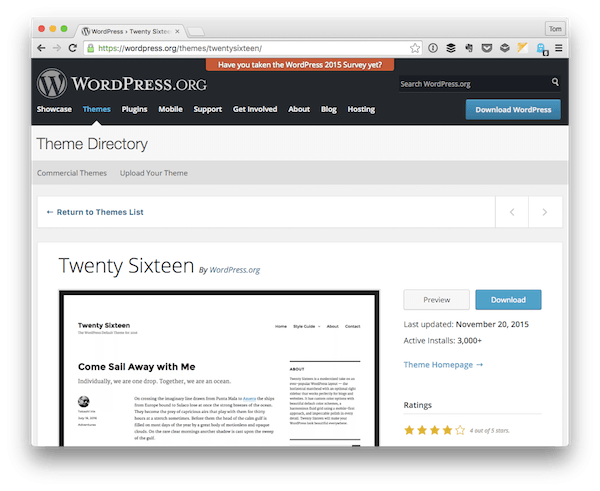
Task: Open a new browser tab
Action: [196, 31]
